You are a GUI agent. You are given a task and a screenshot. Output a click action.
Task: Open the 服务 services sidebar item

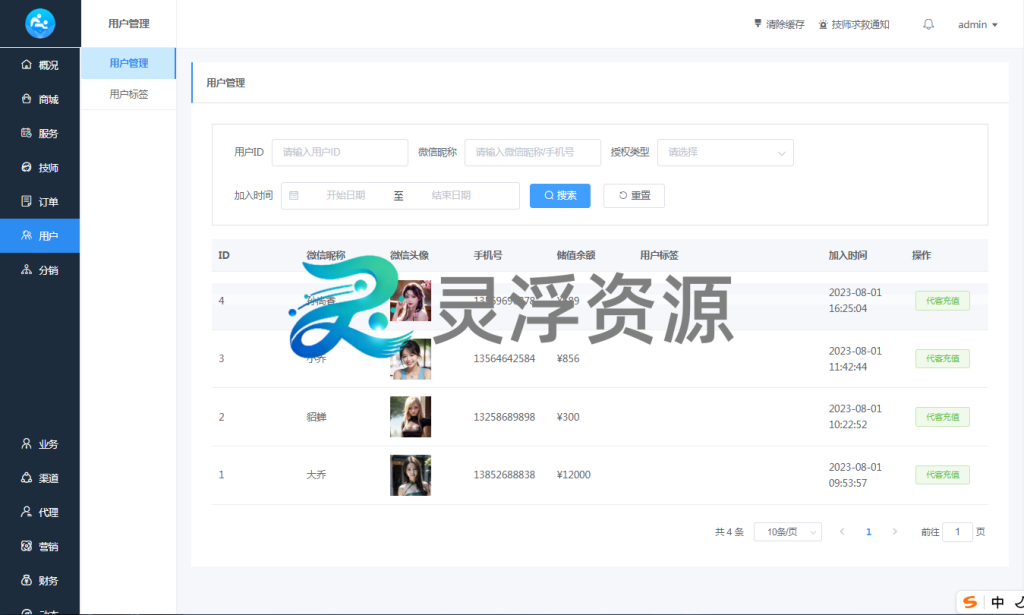(x=40, y=133)
